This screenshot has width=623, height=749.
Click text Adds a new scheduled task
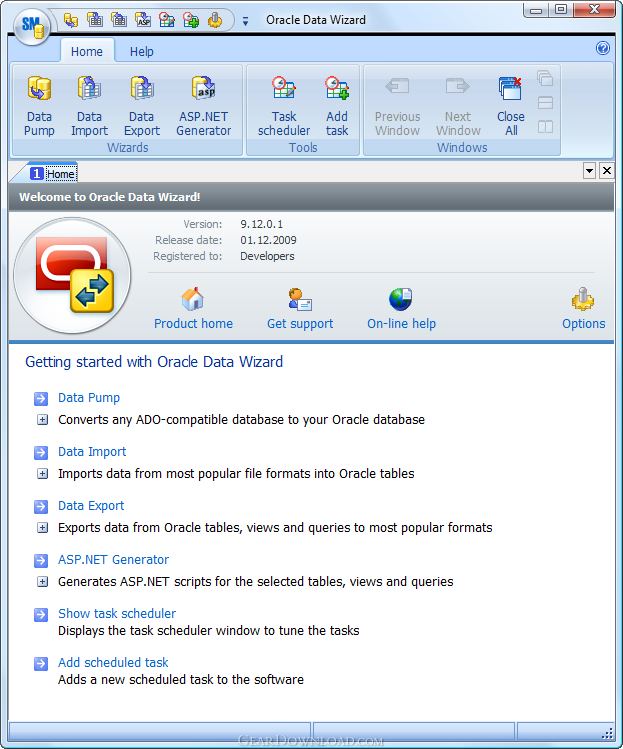[x=181, y=680]
